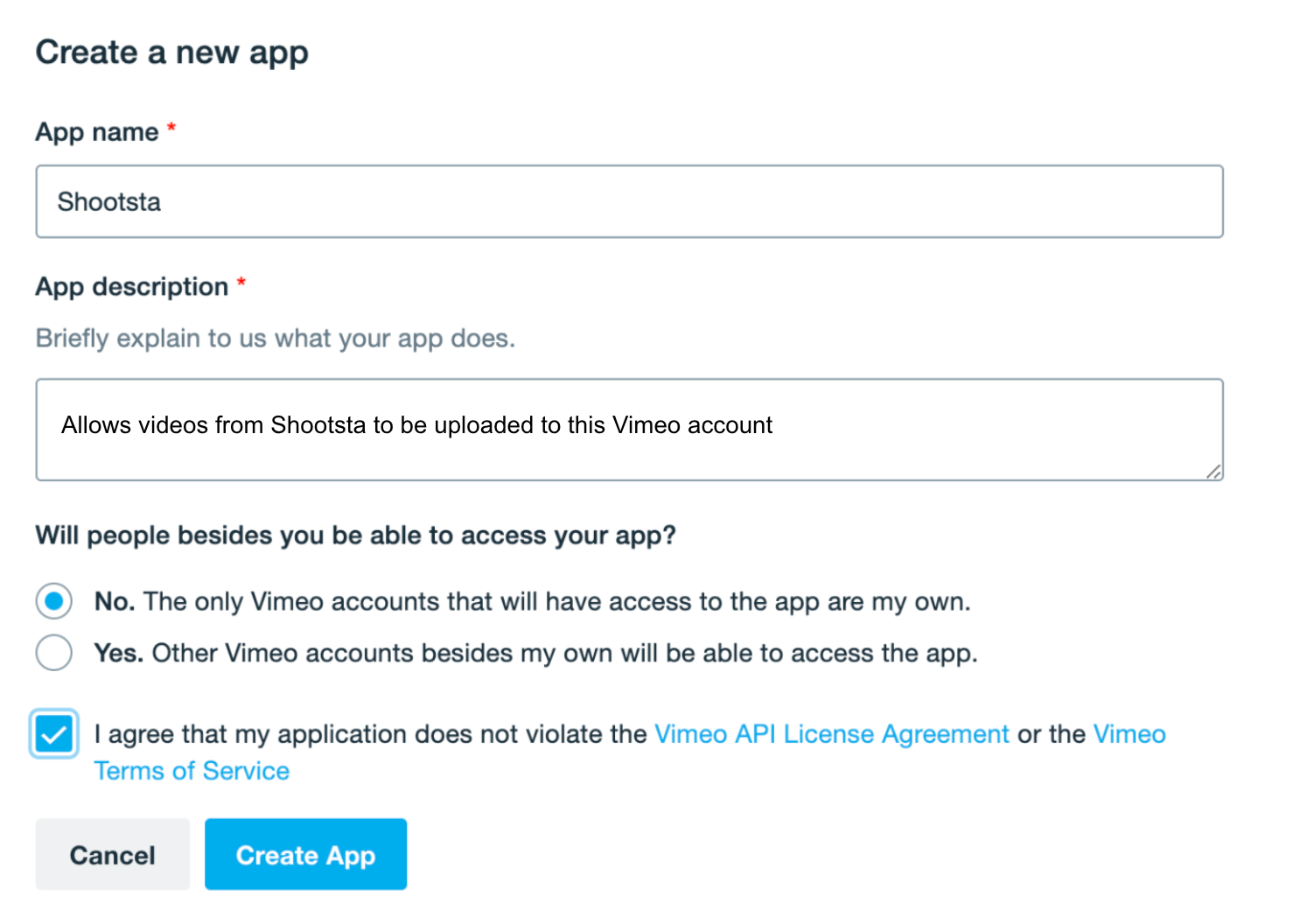The width and height of the screenshot is (1307, 924).
Task: Submit the form with Create App
Action: click(305, 855)
